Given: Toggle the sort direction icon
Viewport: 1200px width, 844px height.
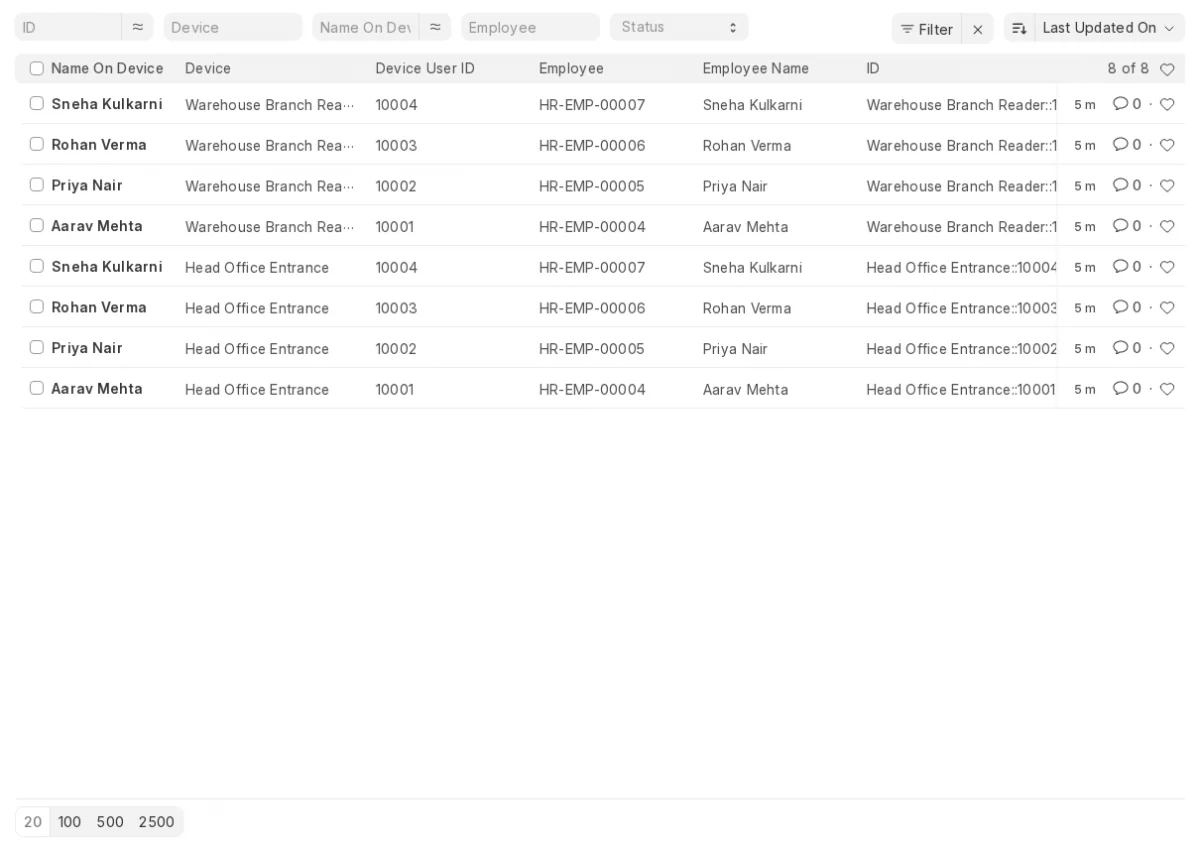Looking at the screenshot, I should click(1019, 28).
